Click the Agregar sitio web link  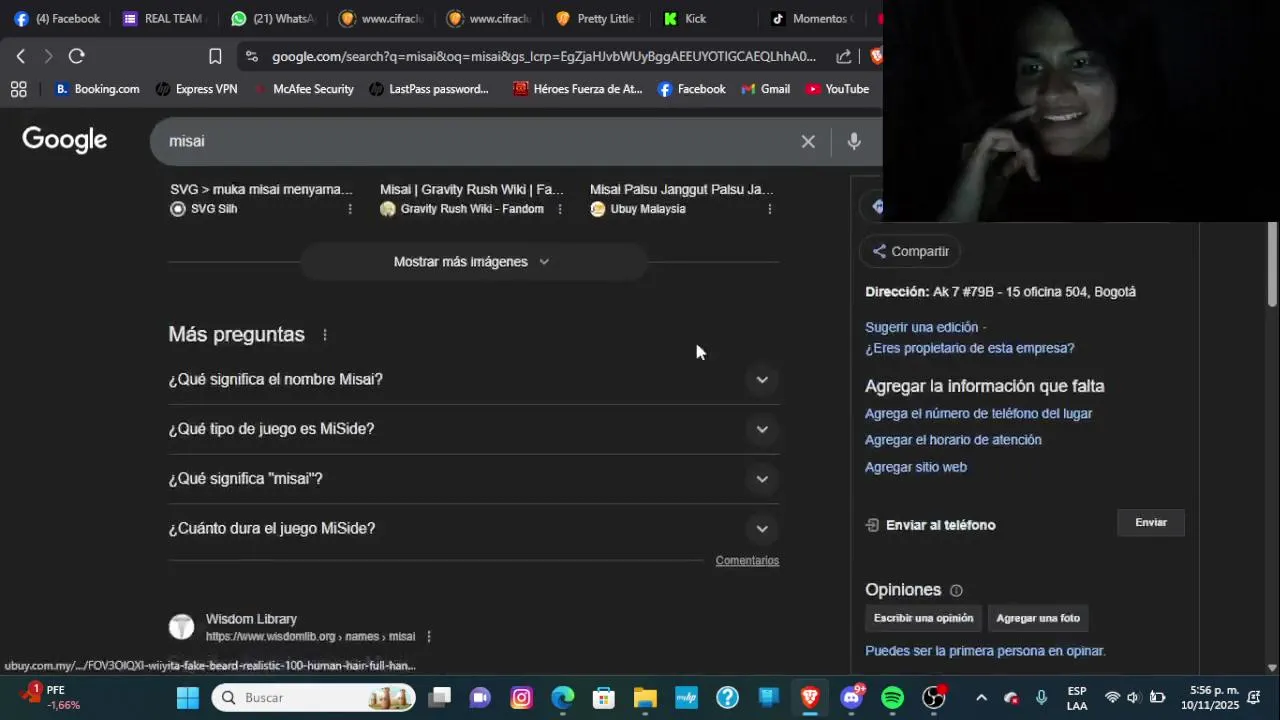[915, 467]
